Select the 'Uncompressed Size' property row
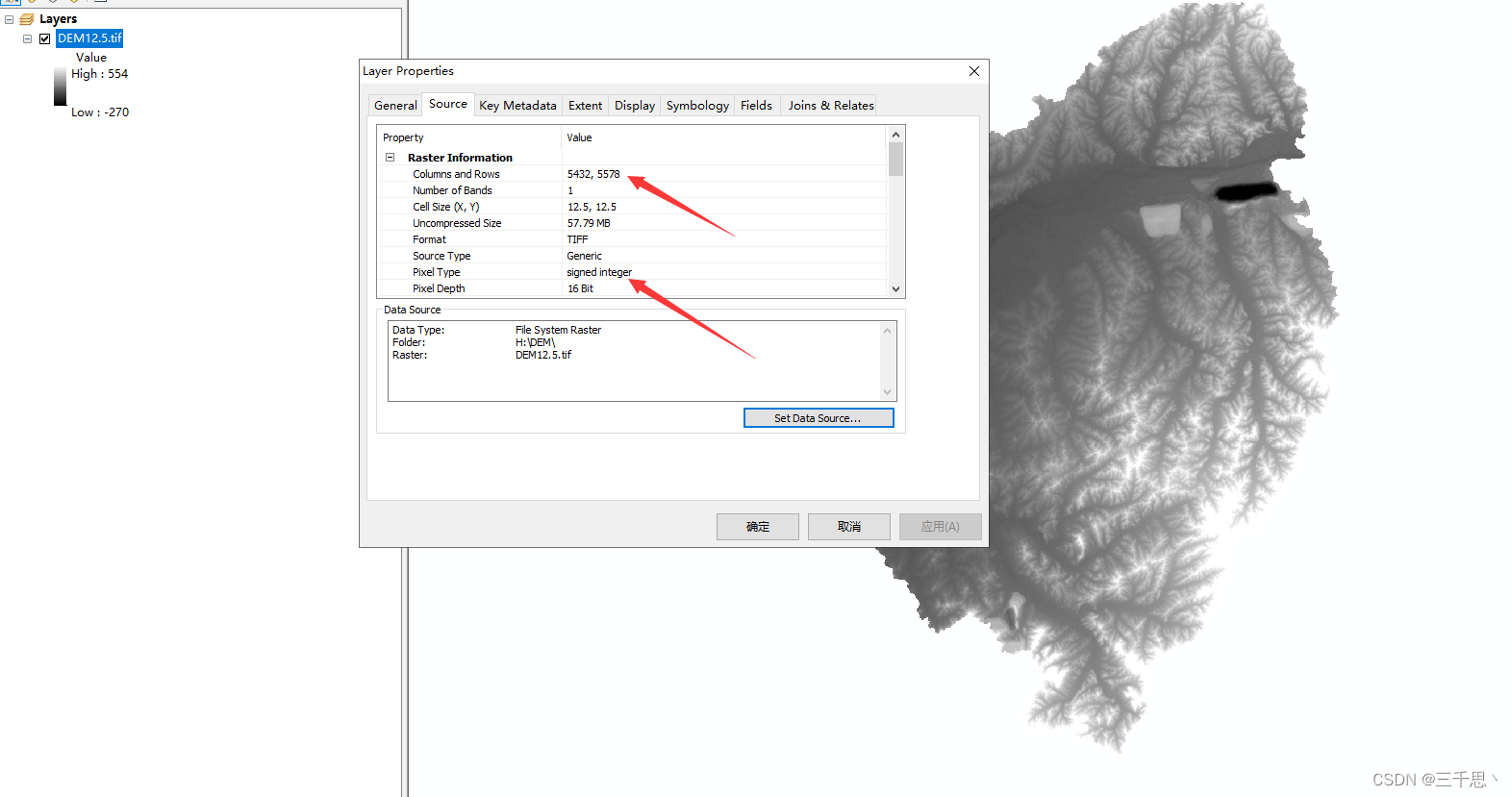 631,223
